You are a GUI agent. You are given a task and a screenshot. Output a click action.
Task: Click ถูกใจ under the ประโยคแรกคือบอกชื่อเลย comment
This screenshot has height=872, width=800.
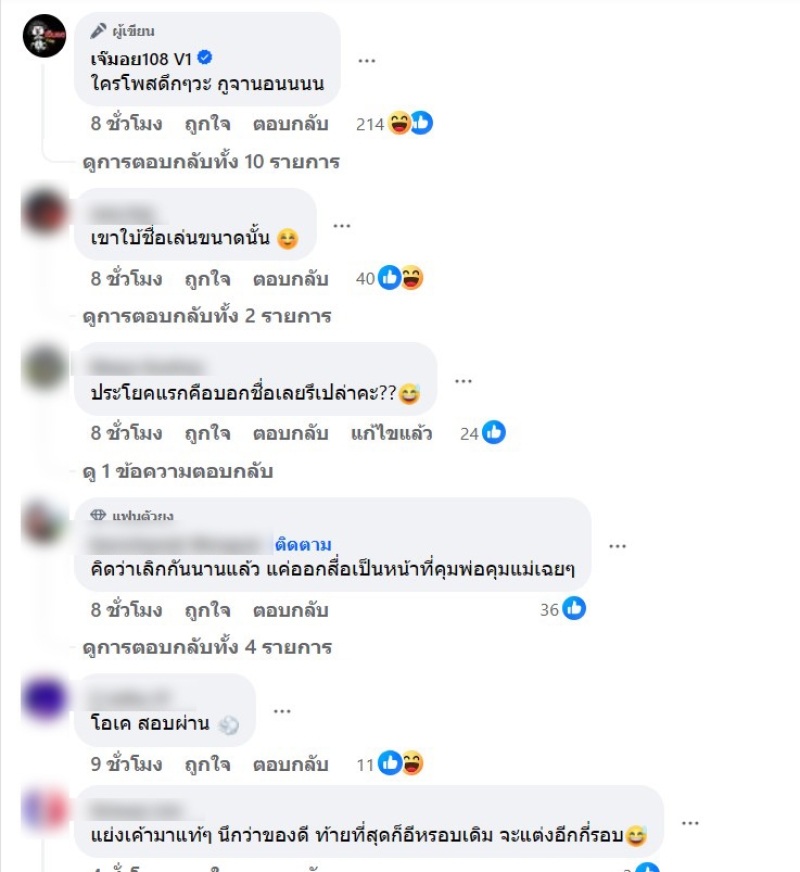[x=207, y=433]
